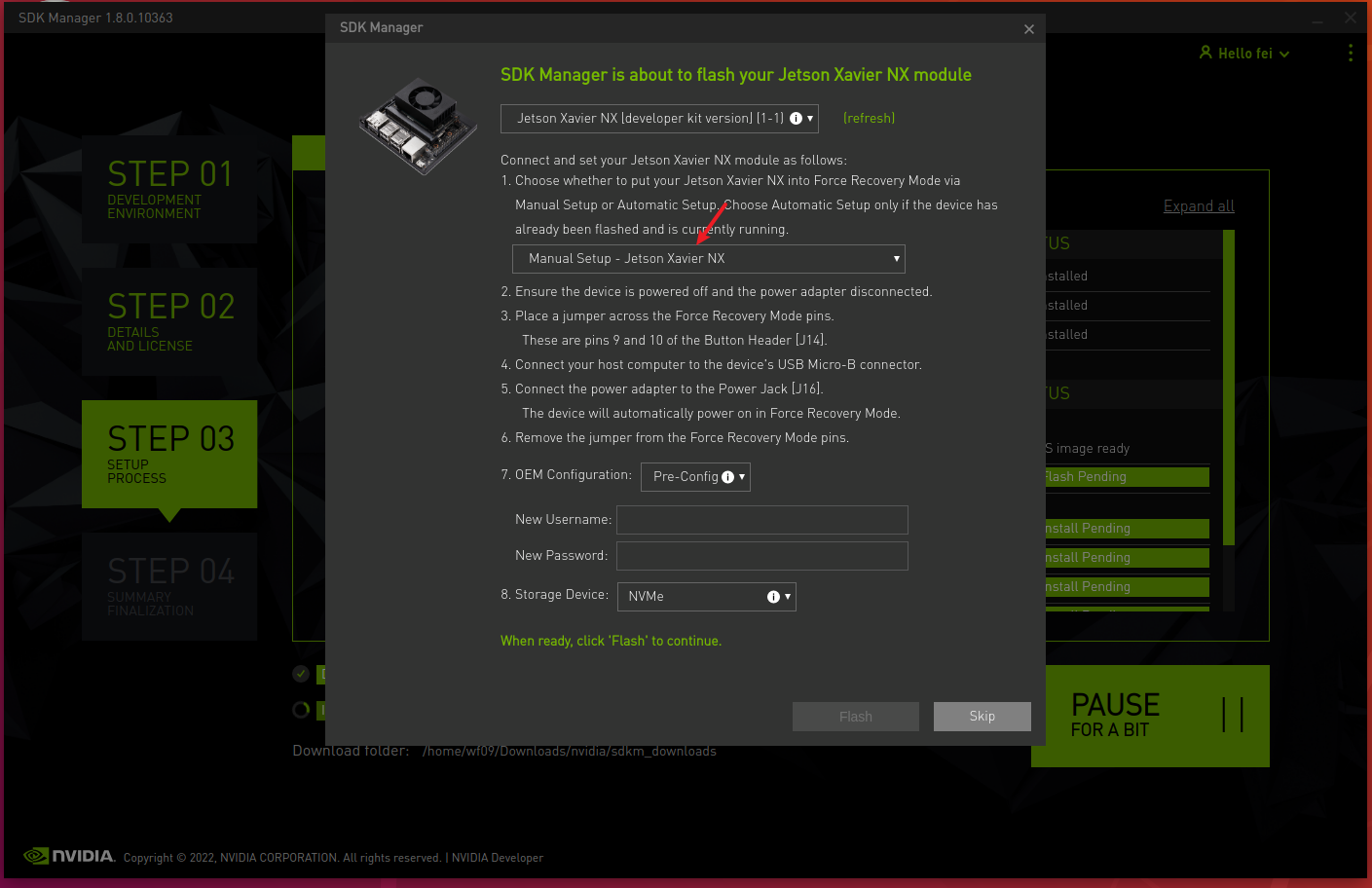
Task: Focus the New Password field
Action: (761, 556)
